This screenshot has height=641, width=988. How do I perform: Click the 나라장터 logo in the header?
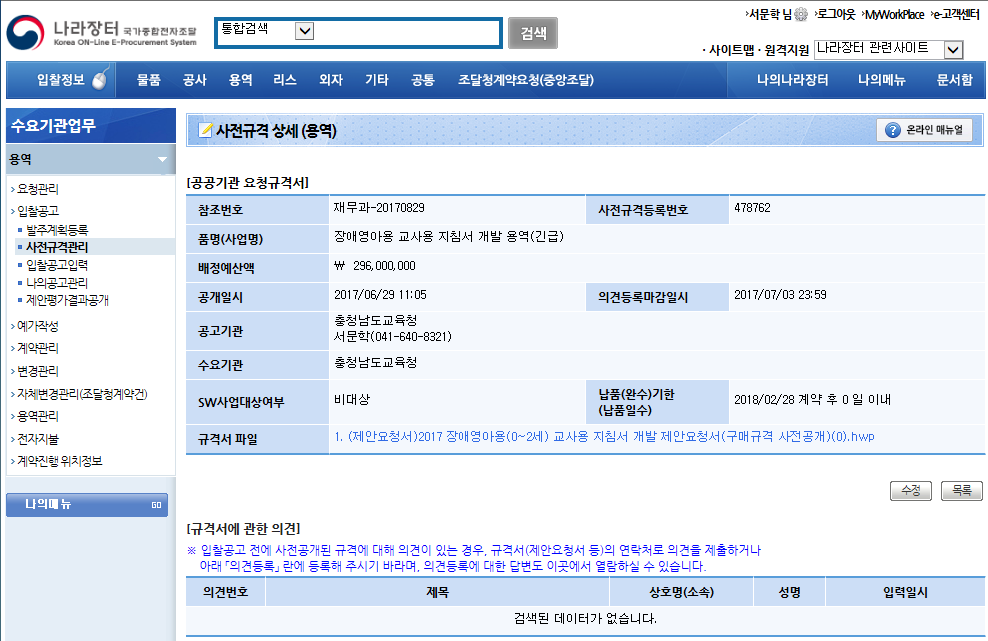(100, 32)
